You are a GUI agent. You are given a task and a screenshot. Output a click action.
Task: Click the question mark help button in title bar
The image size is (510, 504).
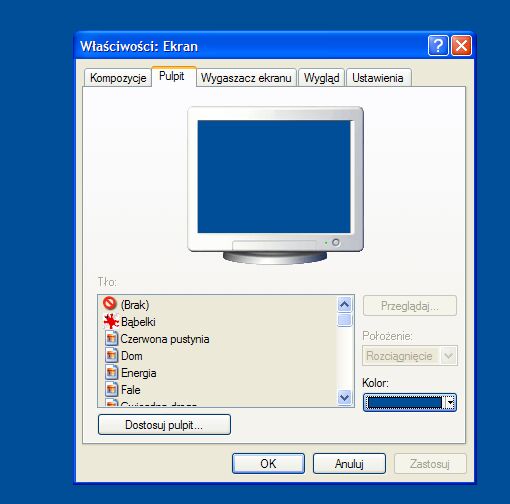(438, 46)
